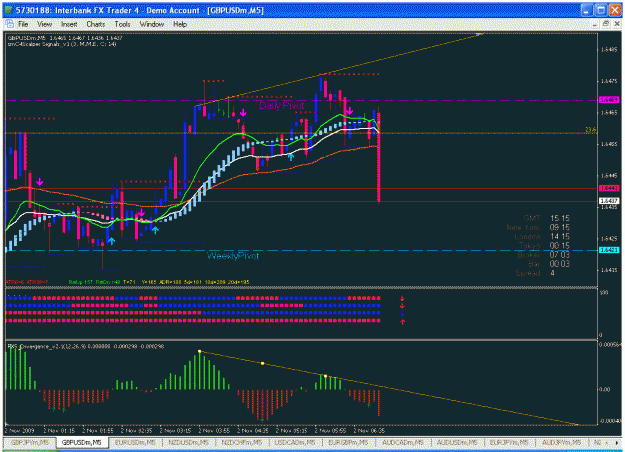Image resolution: width=625 pixels, height=452 pixels.
Task: Open the NZDCHFm,M5 chart tab
Action: pos(242,442)
